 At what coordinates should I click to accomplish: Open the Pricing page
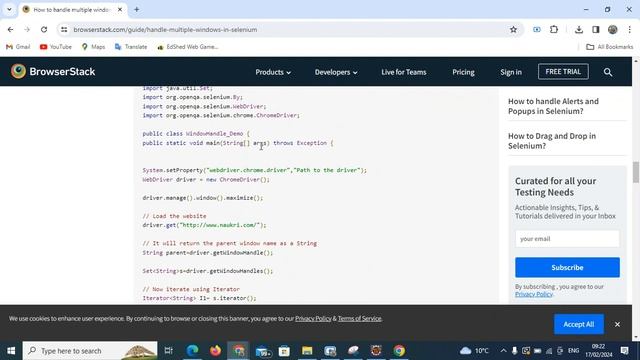(463, 72)
